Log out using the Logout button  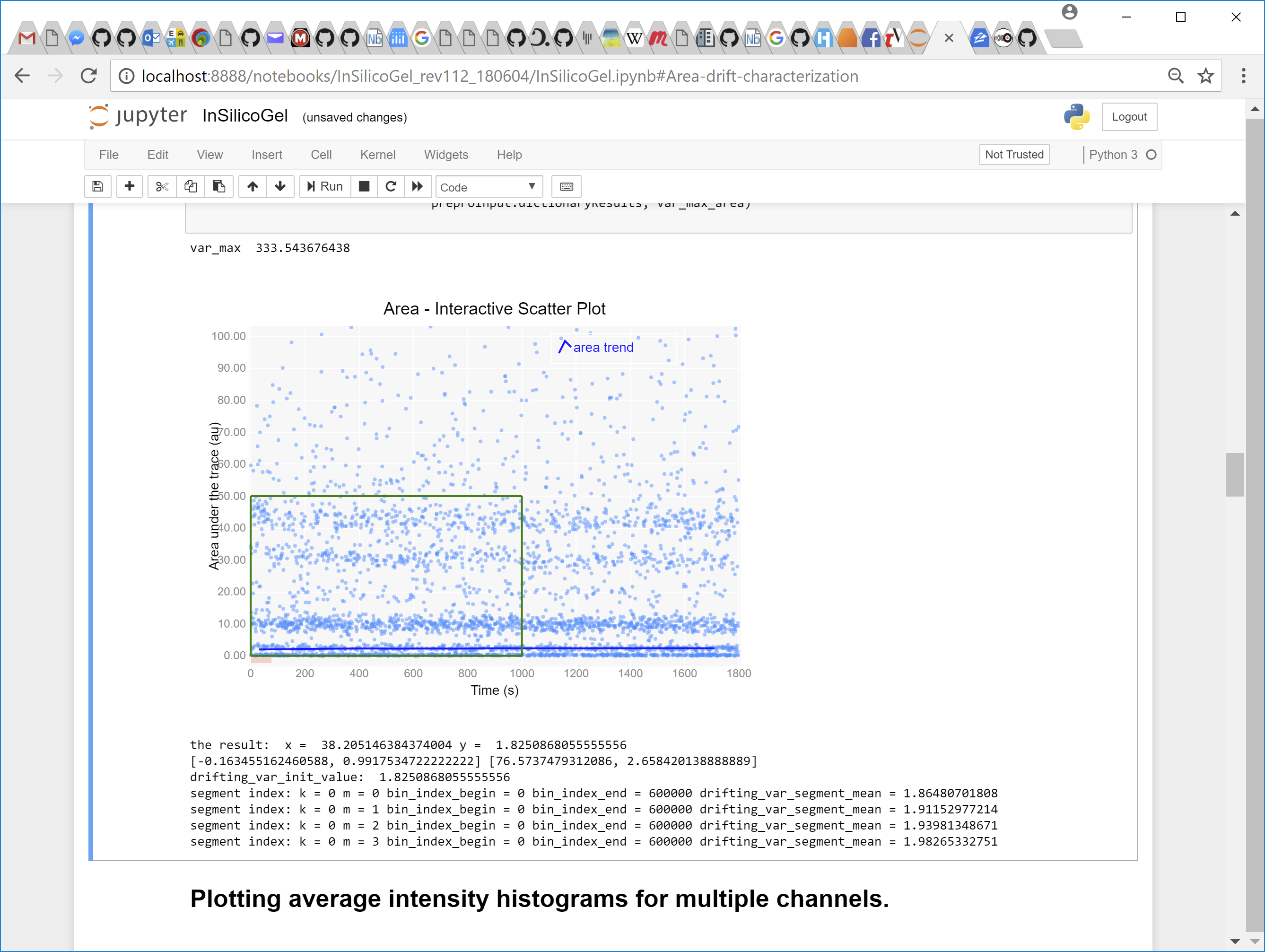(x=1129, y=117)
